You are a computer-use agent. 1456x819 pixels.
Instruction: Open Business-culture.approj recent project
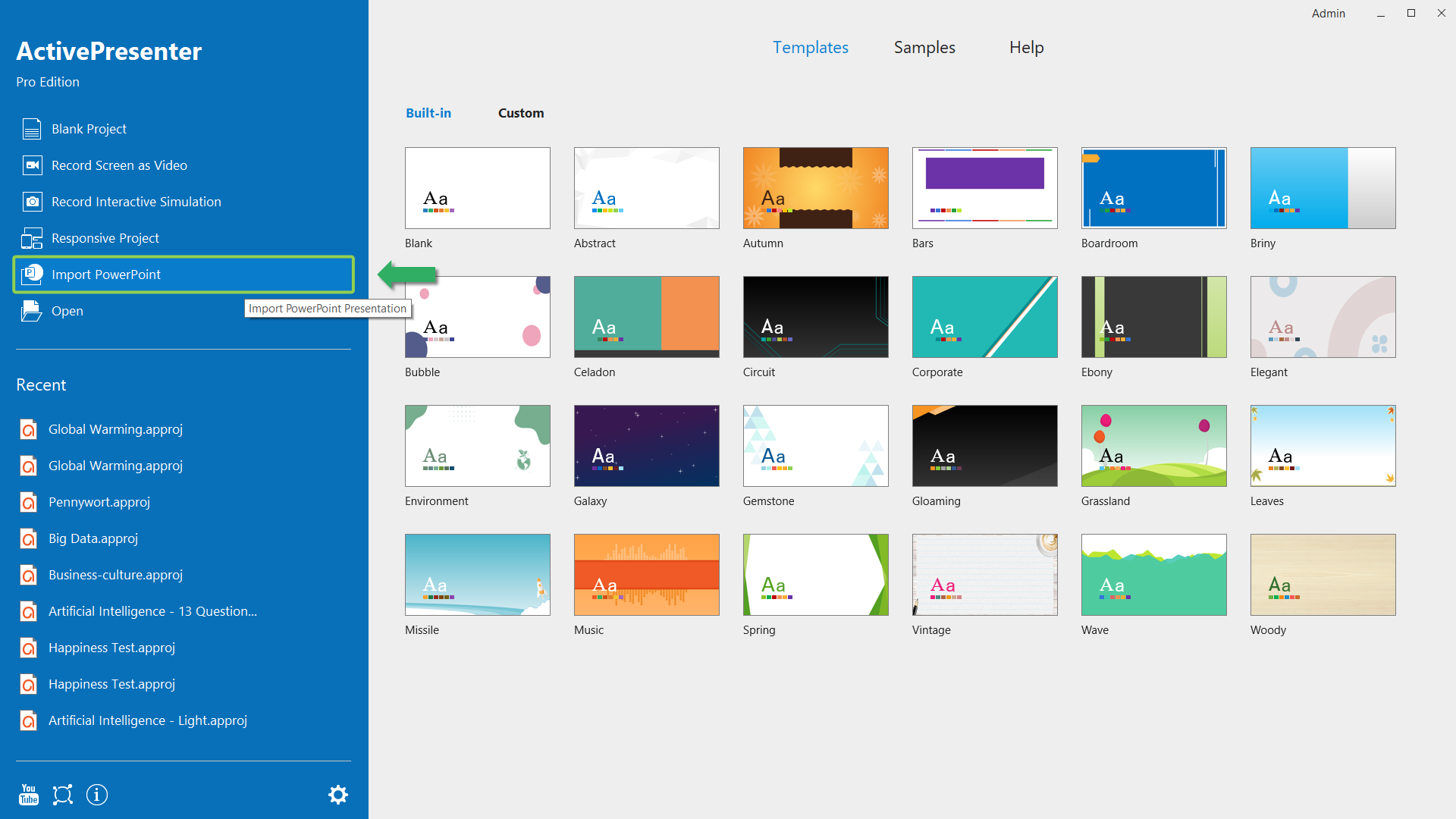pyautogui.click(x=115, y=575)
